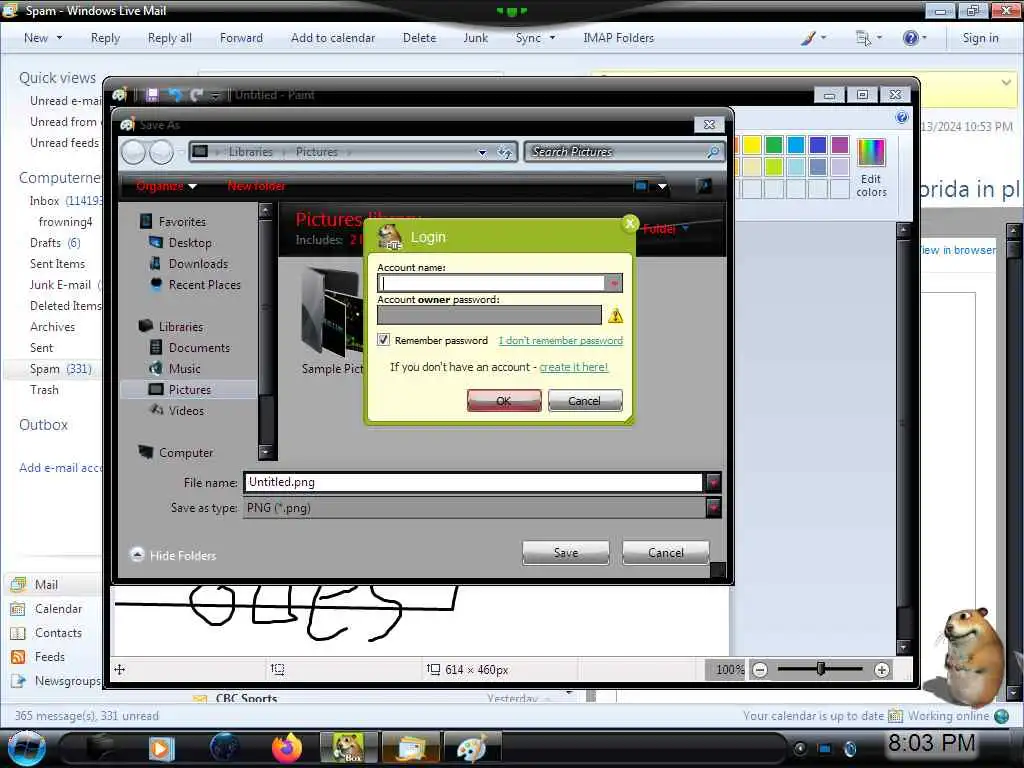Expand the Organize menu in Save As
Image resolution: width=1024 pixels, height=768 pixels.
(166, 186)
